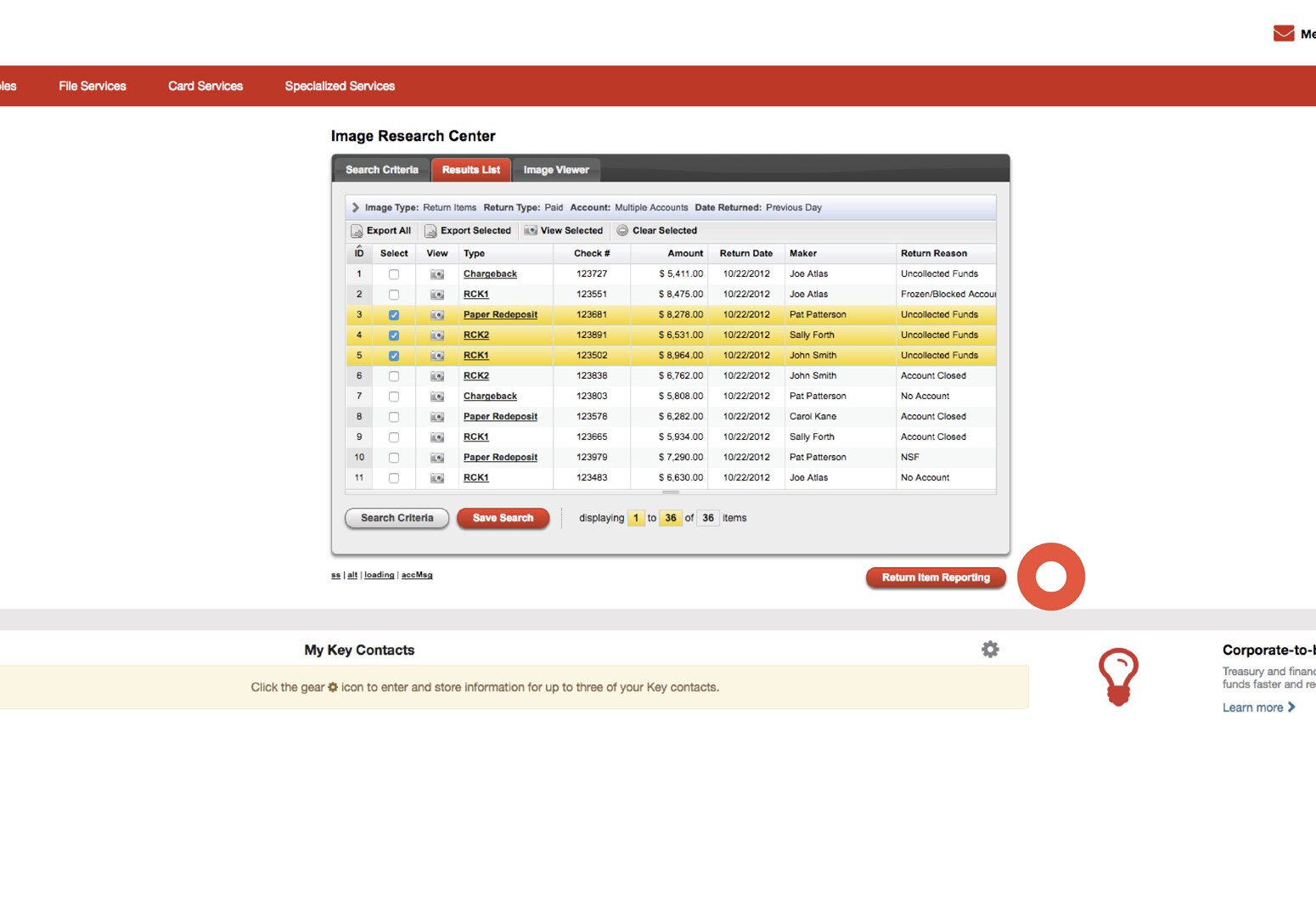Click the red lightbulb icon near Corporate-to section
This screenshot has height=923, width=1316.
coord(1118,676)
